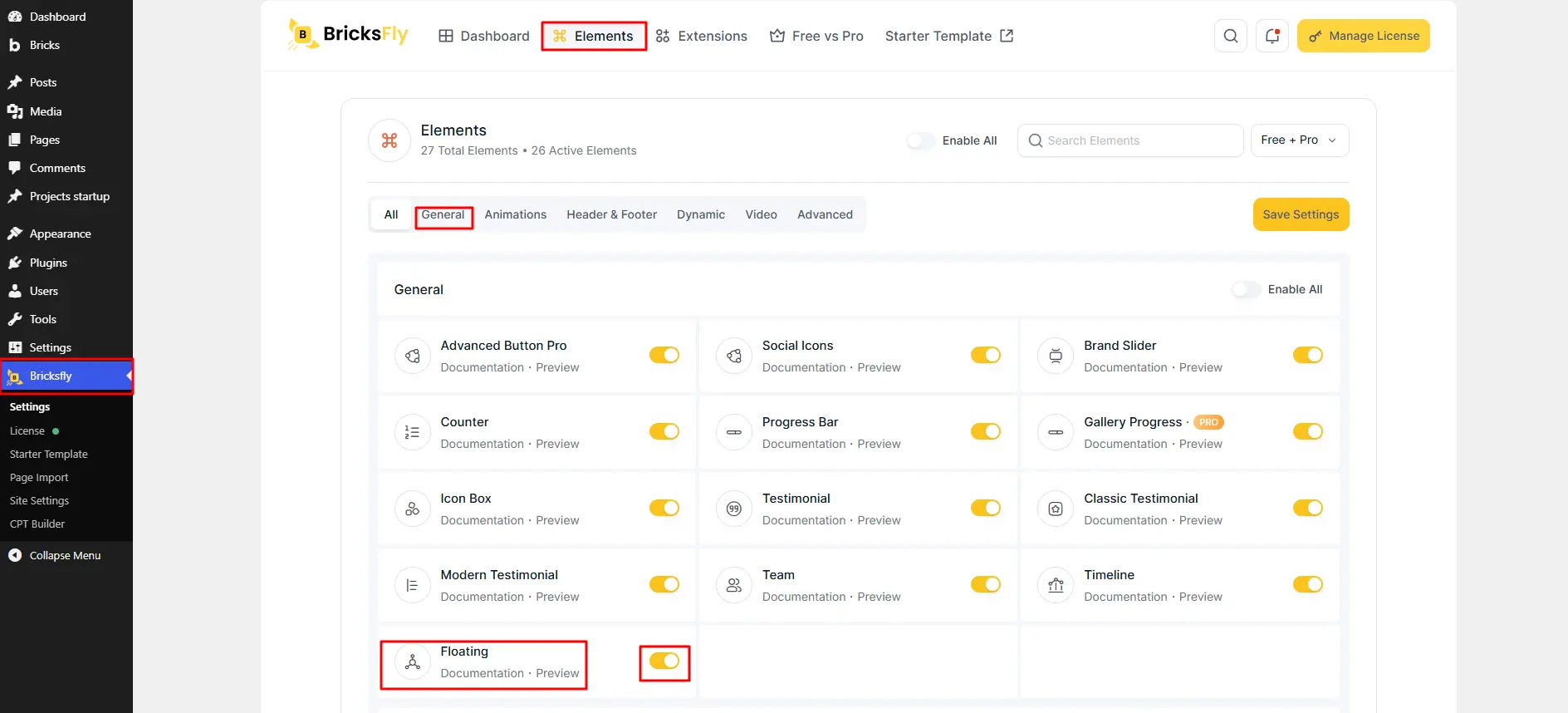Click the BricksFly logo
Image resolution: width=1568 pixels, height=713 pixels.
point(348,35)
